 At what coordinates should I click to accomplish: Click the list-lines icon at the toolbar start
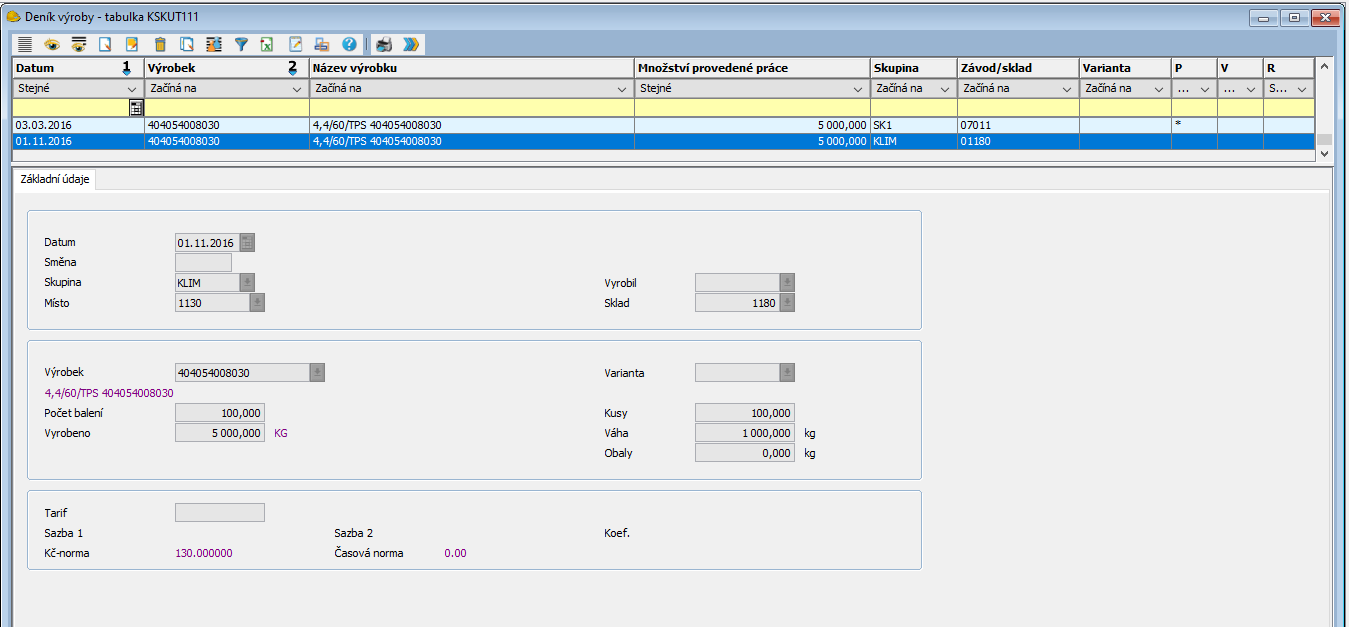[x=25, y=44]
